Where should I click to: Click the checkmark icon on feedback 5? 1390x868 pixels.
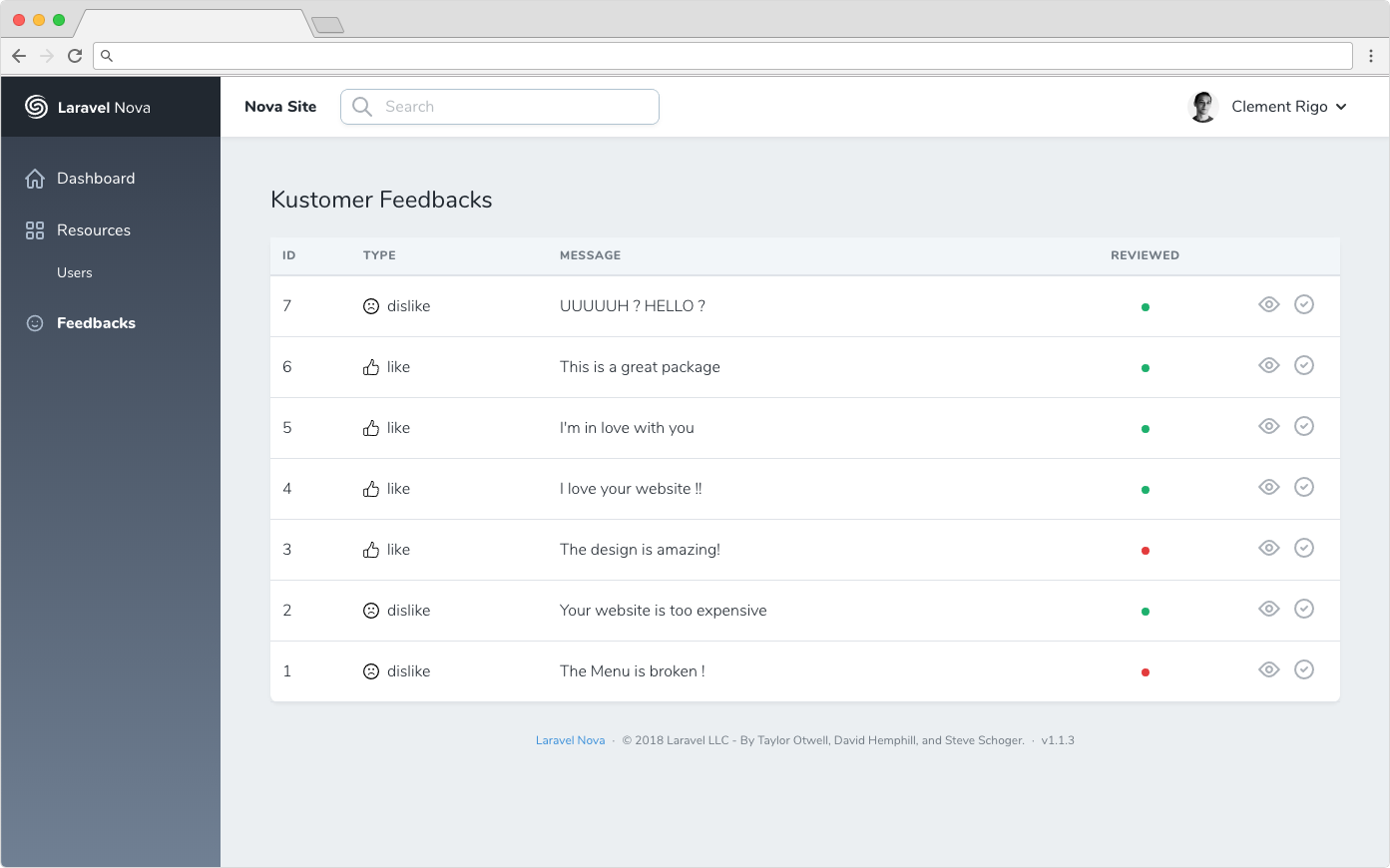[x=1303, y=426]
